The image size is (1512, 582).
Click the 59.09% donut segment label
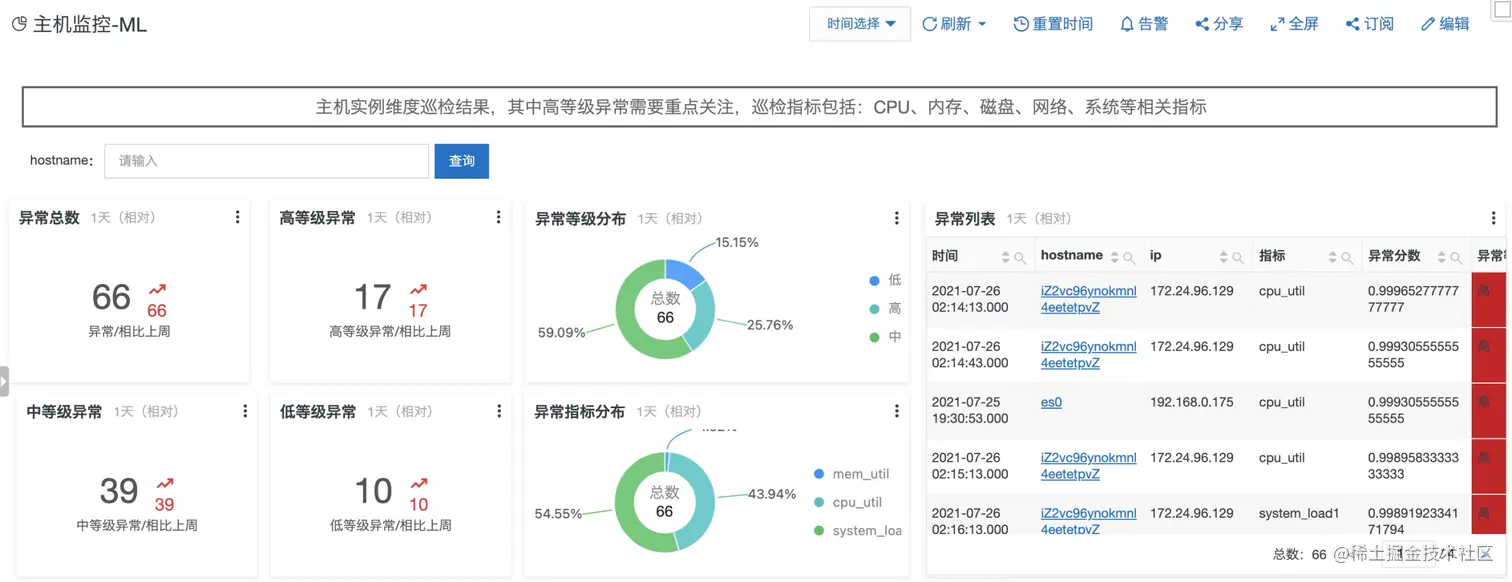[561, 332]
